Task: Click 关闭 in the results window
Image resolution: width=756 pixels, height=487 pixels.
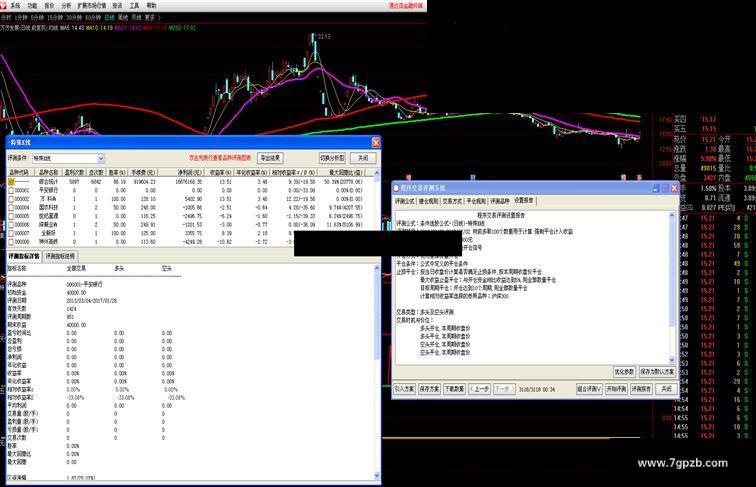Action: point(363,158)
